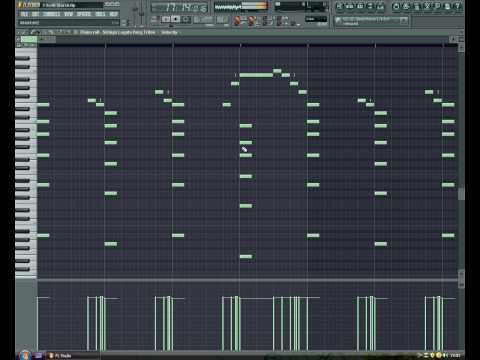Image resolution: width=480 pixels, height=360 pixels.
Task: Open the HELP menu
Action: [x=113, y=14]
